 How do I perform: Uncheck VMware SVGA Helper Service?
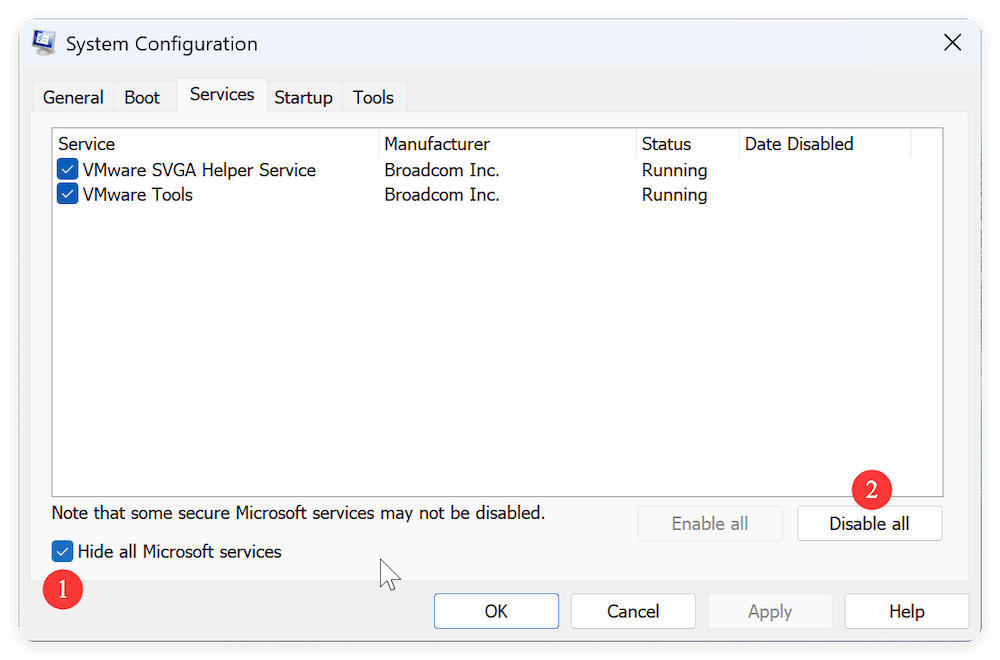66,169
